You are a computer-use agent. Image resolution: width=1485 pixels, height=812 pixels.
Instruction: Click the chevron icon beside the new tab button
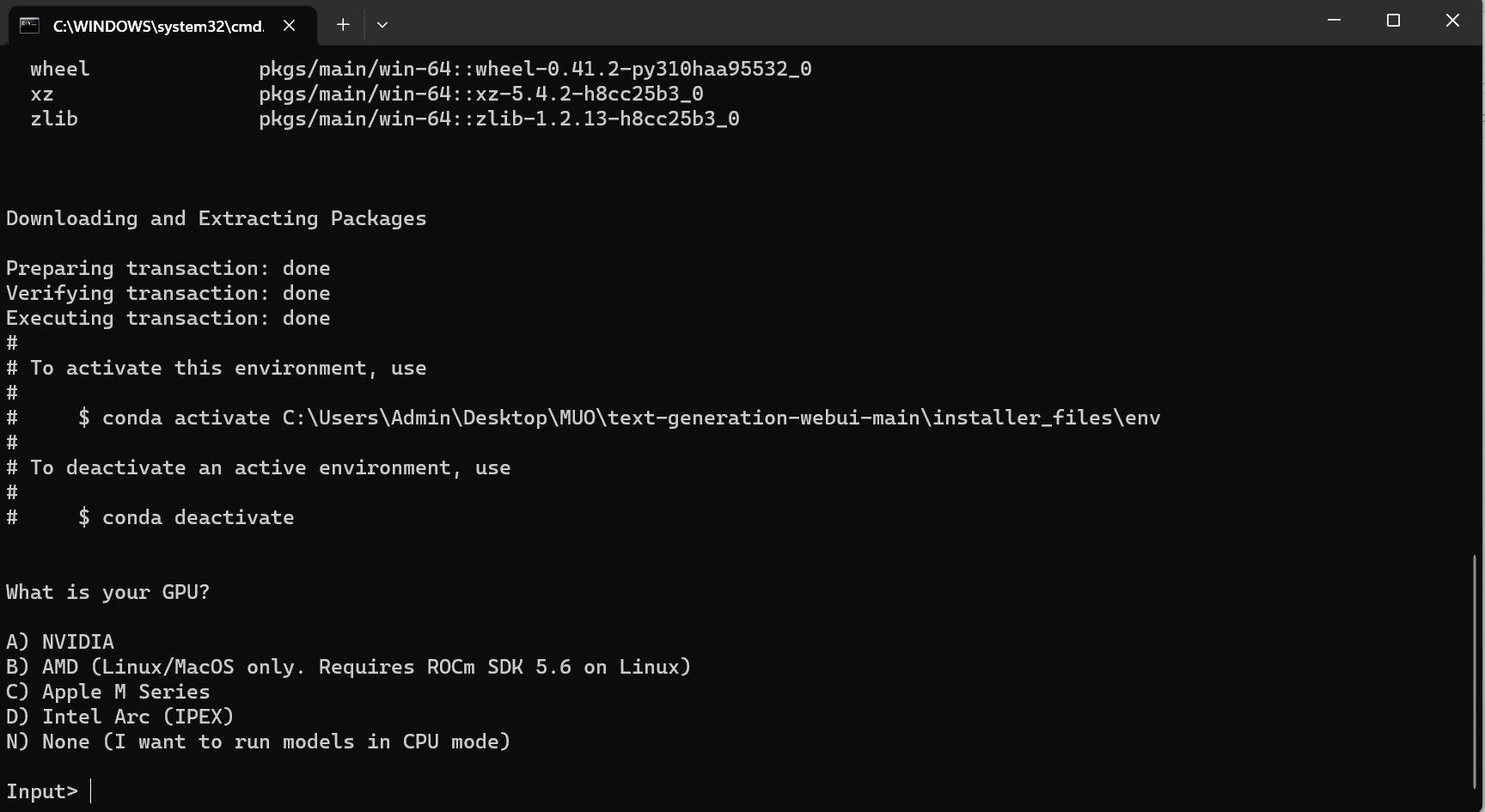382,25
